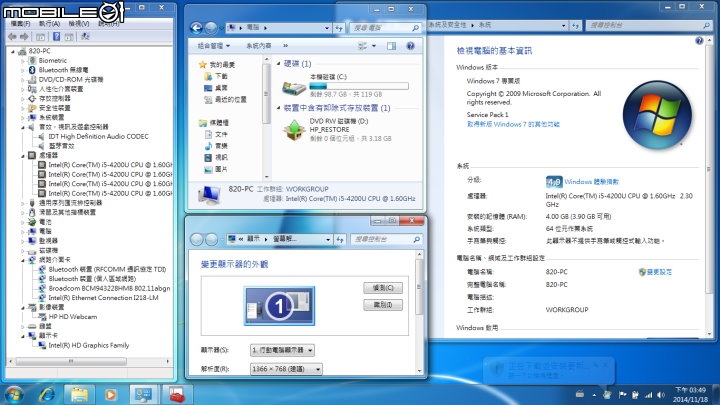Viewport: 720px width, 405px height.
Task: Collapse the 硬碟 (1) hard disk group
Action: pyautogui.click(x=279, y=64)
